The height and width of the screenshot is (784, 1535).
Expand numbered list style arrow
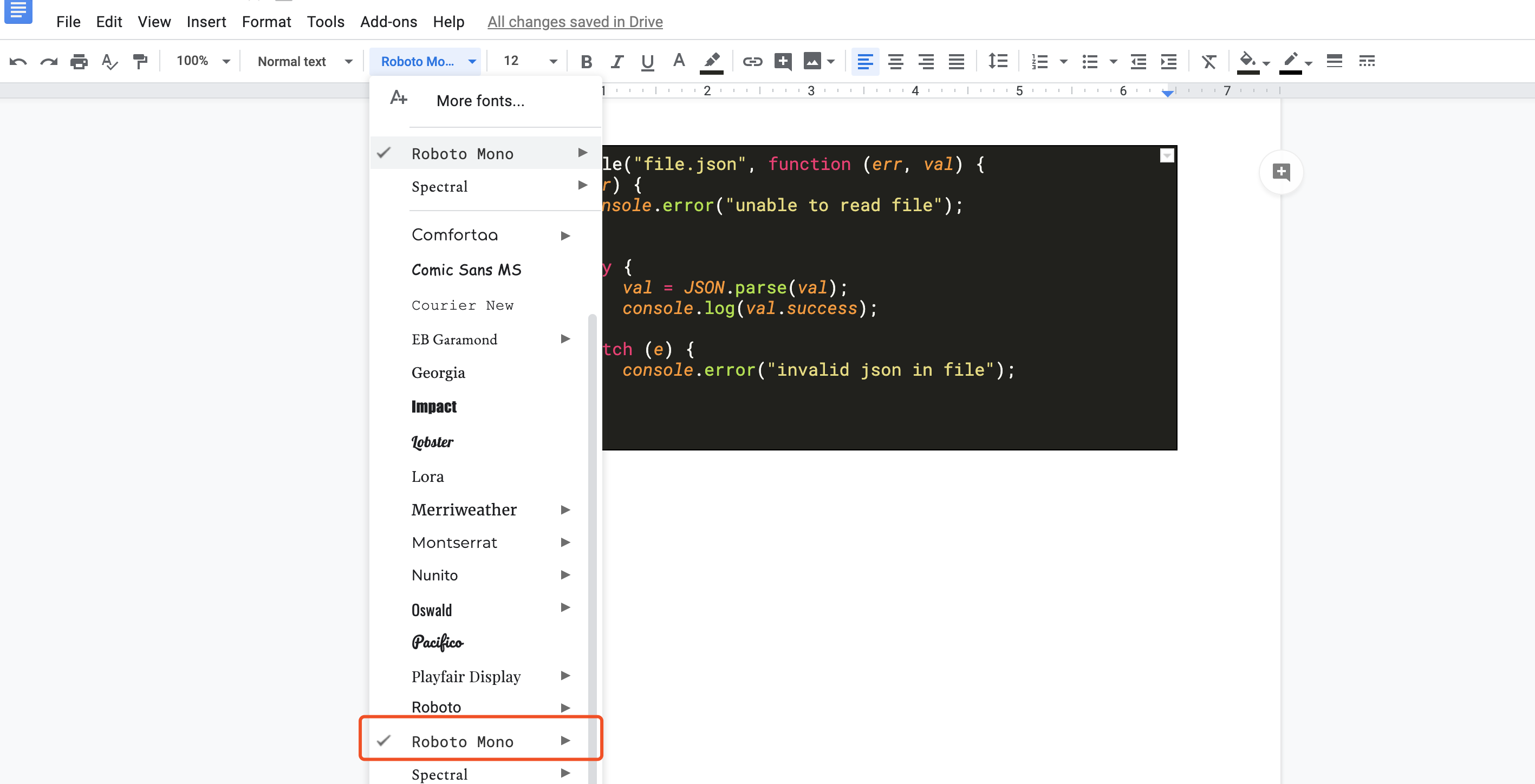[1064, 61]
